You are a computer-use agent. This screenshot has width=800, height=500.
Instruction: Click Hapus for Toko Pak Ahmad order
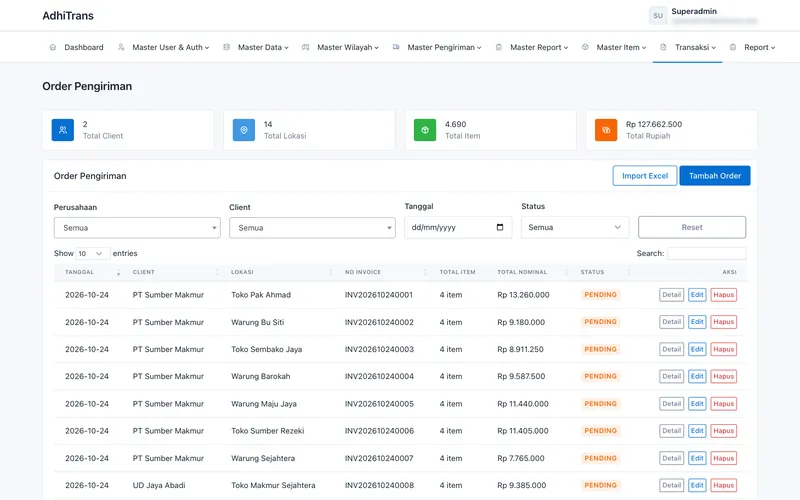click(723, 294)
